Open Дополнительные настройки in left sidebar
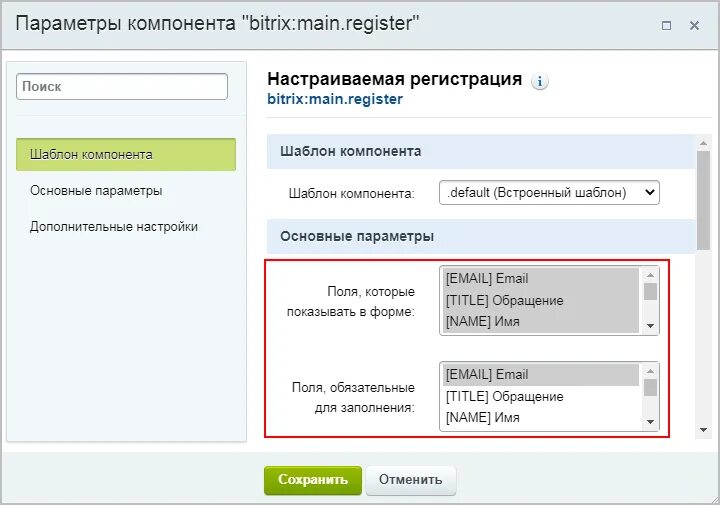 click(113, 226)
